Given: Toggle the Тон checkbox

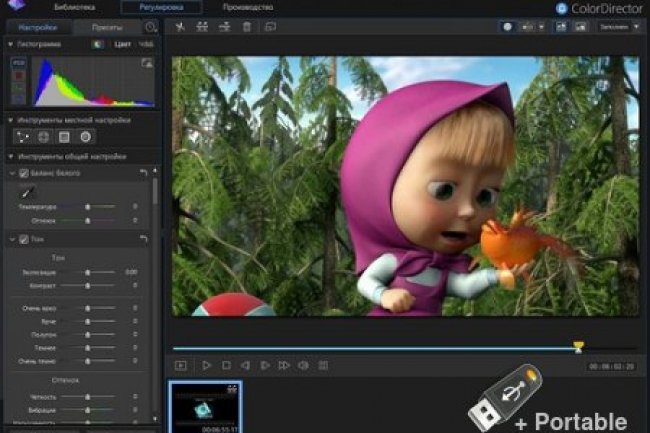Looking at the screenshot, I should [x=24, y=239].
